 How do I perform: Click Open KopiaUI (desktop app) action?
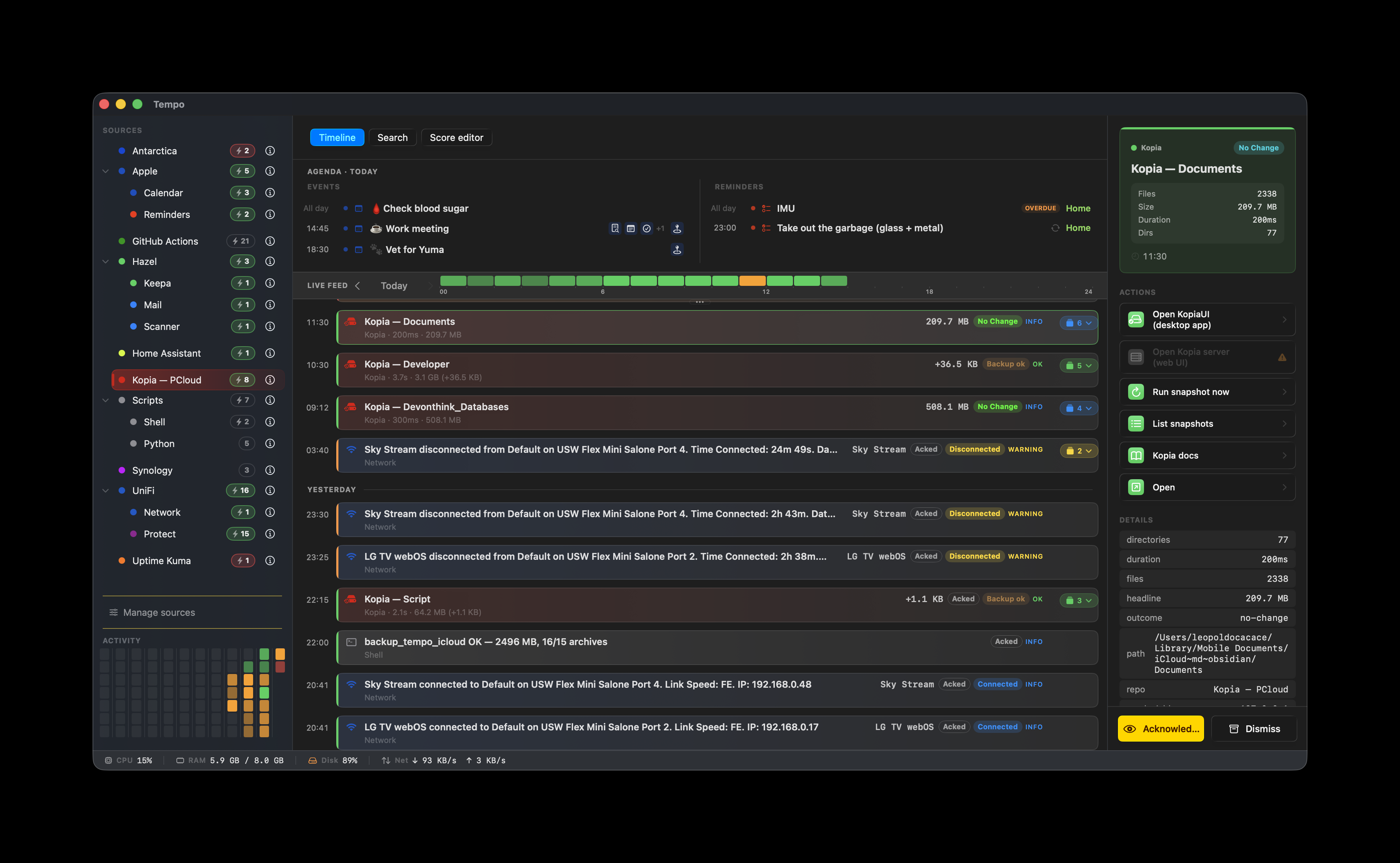click(x=1208, y=319)
